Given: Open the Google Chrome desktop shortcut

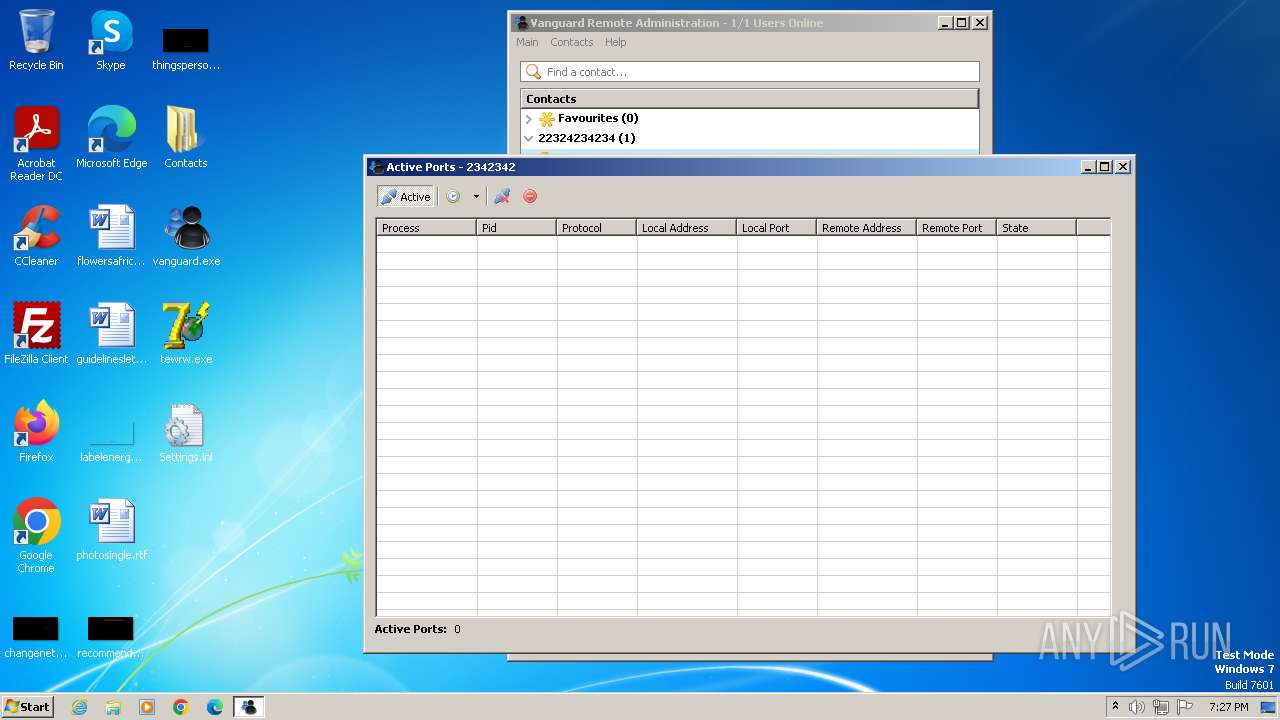Looking at the screenshot, I should point(36,536).
